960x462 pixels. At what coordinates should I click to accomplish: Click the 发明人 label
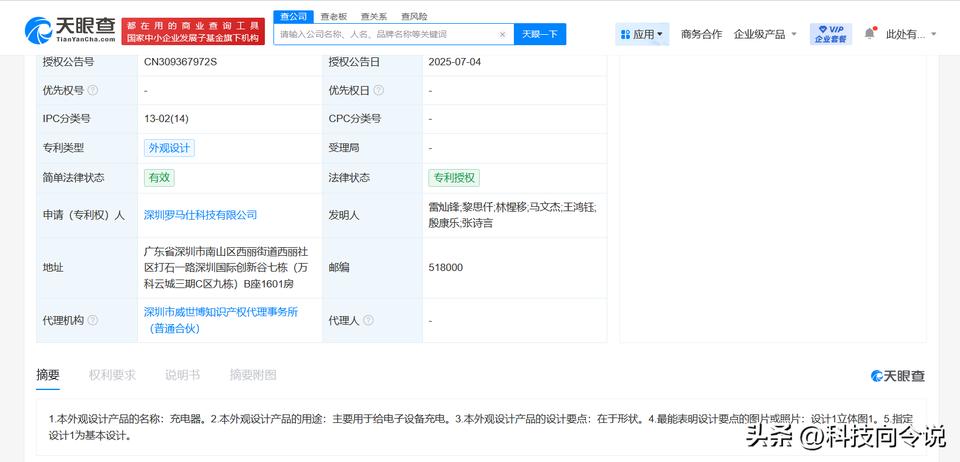[344, 215]
